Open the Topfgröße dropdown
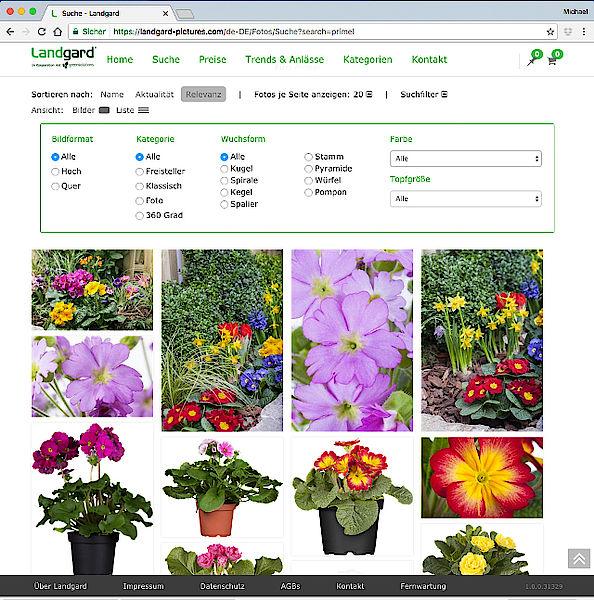Screen dimensions: 594x600 click(x=466, y=199)
